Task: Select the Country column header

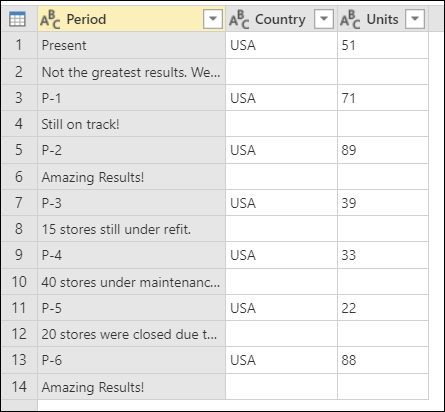Action: coord(281,19)
